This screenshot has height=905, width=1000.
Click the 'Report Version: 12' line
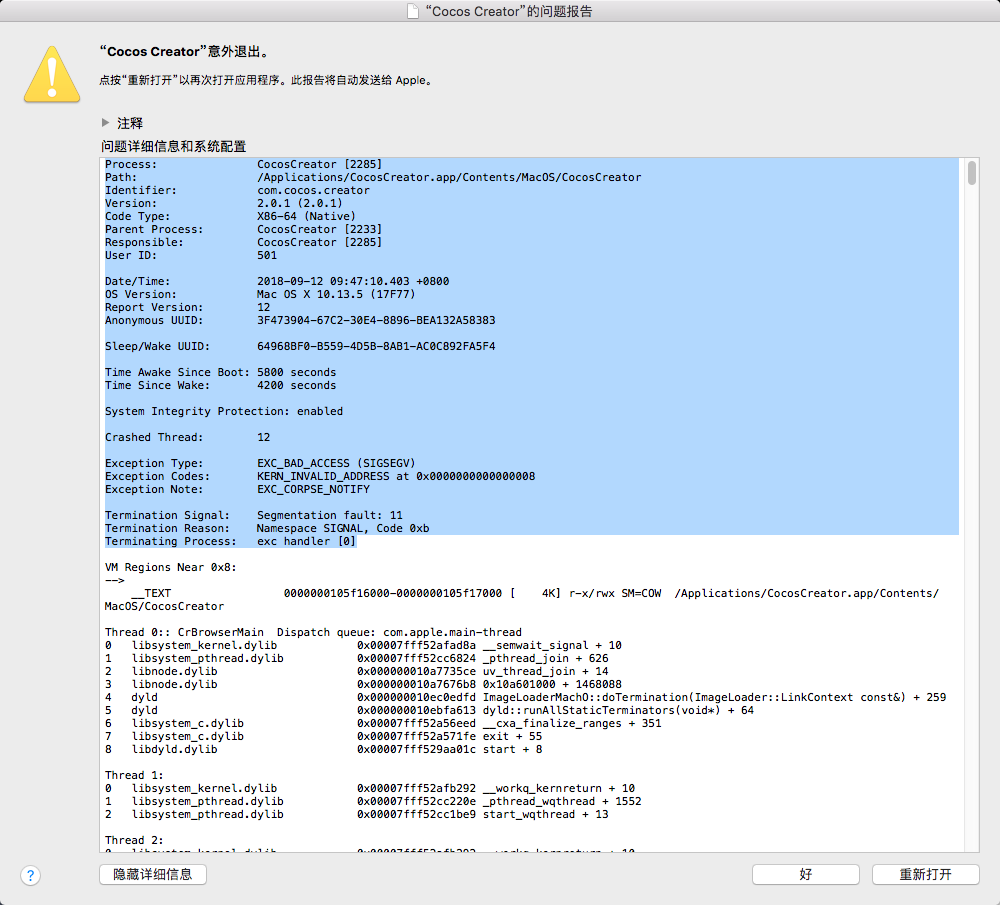click(188, 307)
